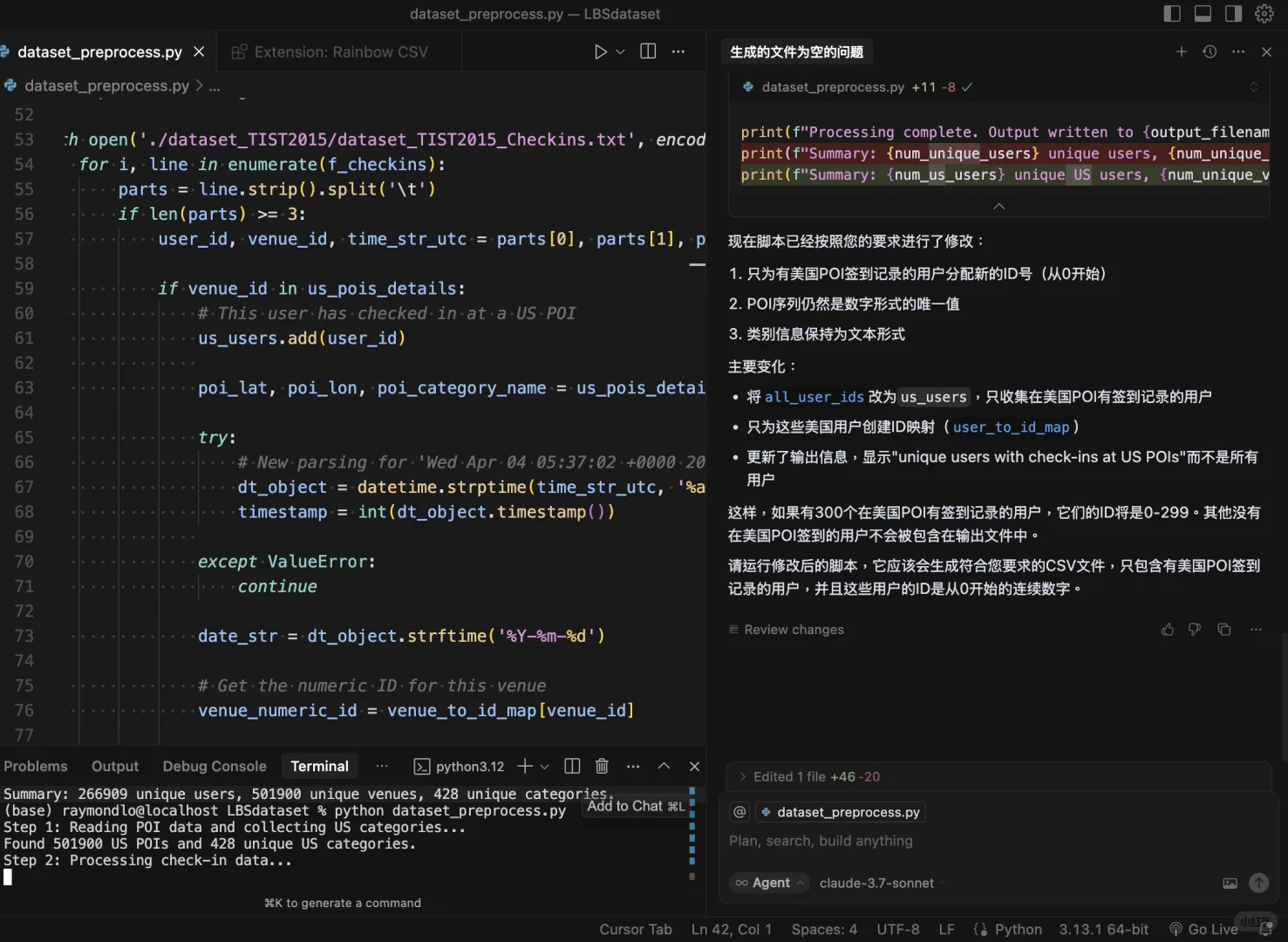This screenshot has height=942, width=1288.
Task: Open editor more actions menu
Action: [x=678, y=52]
